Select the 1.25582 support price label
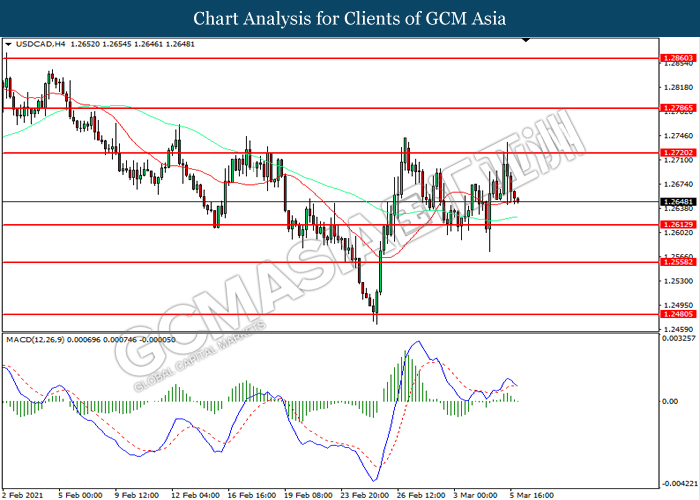The width and height of the screenshot is (700, 500). [x=678, y=262]
